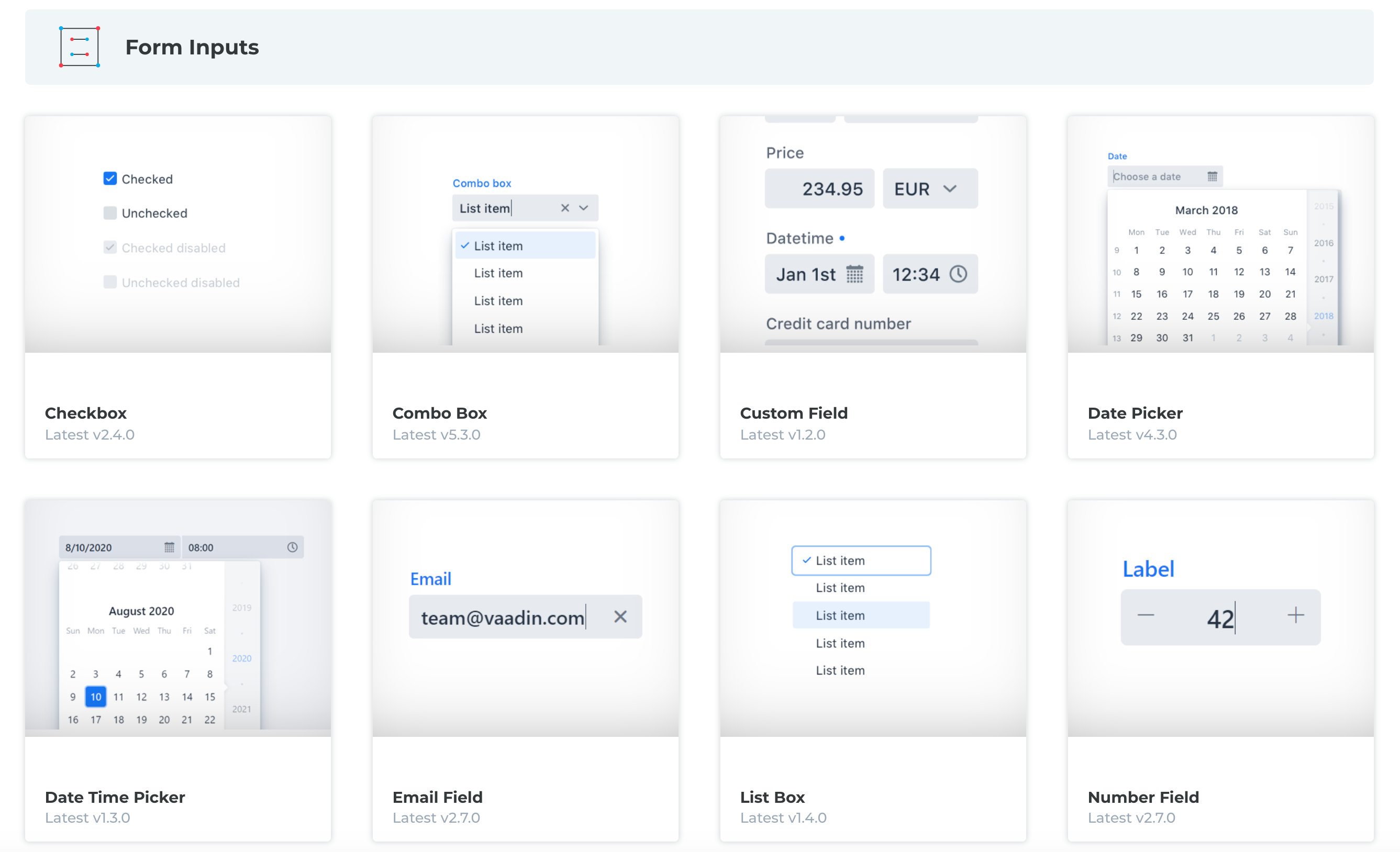Open the EUR currency dropdown

tap(950, 188)
